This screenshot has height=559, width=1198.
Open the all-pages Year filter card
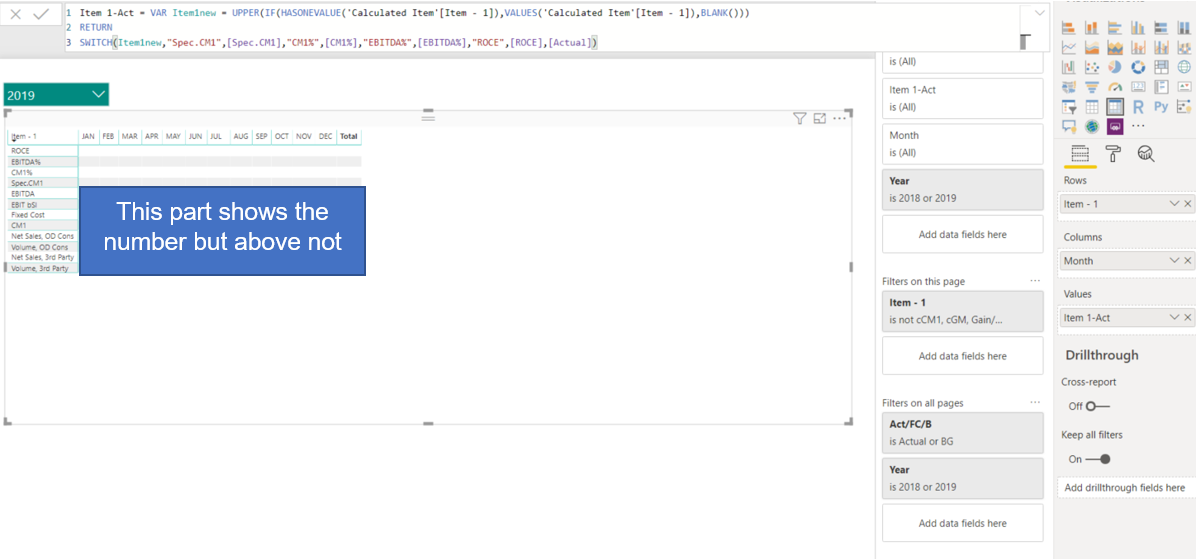(x=962, y=478)
